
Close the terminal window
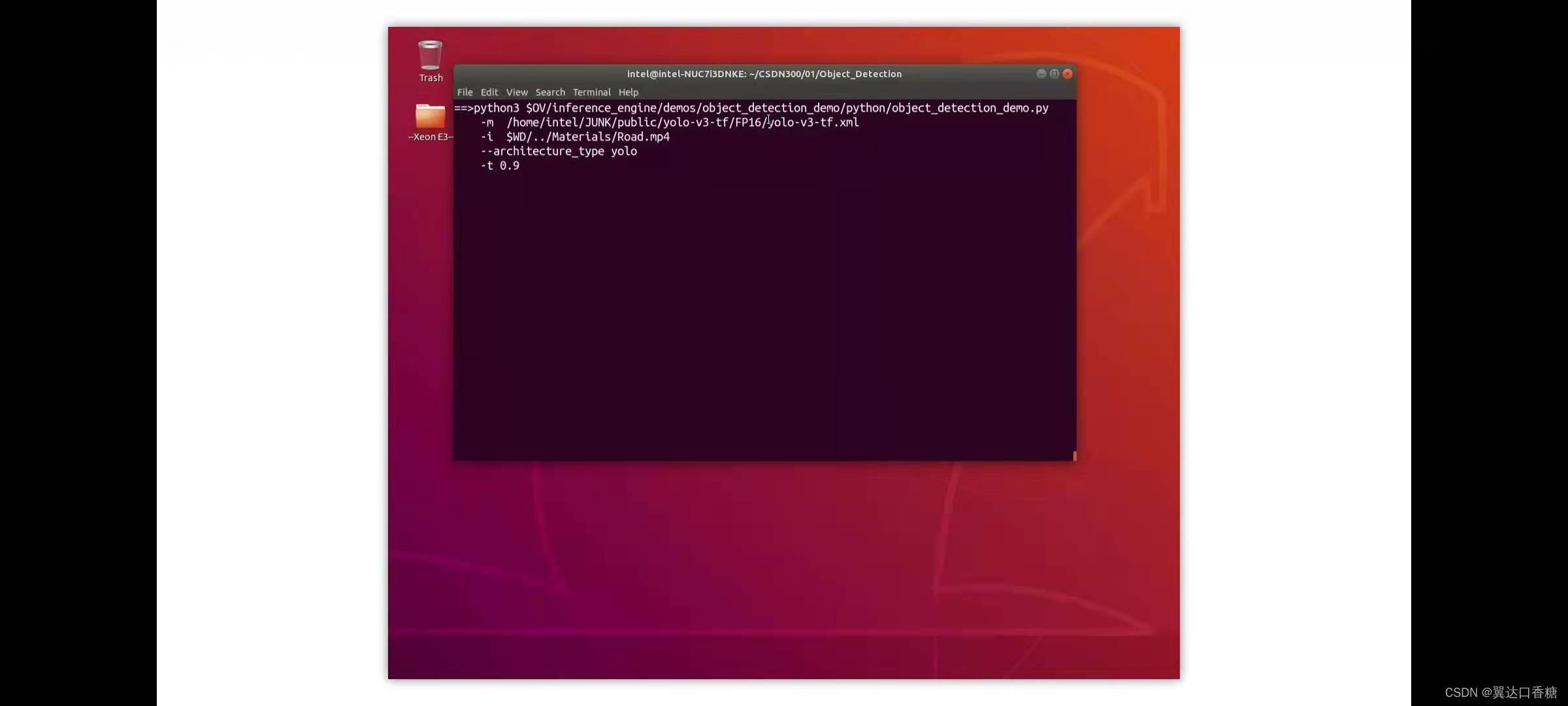1068,74
